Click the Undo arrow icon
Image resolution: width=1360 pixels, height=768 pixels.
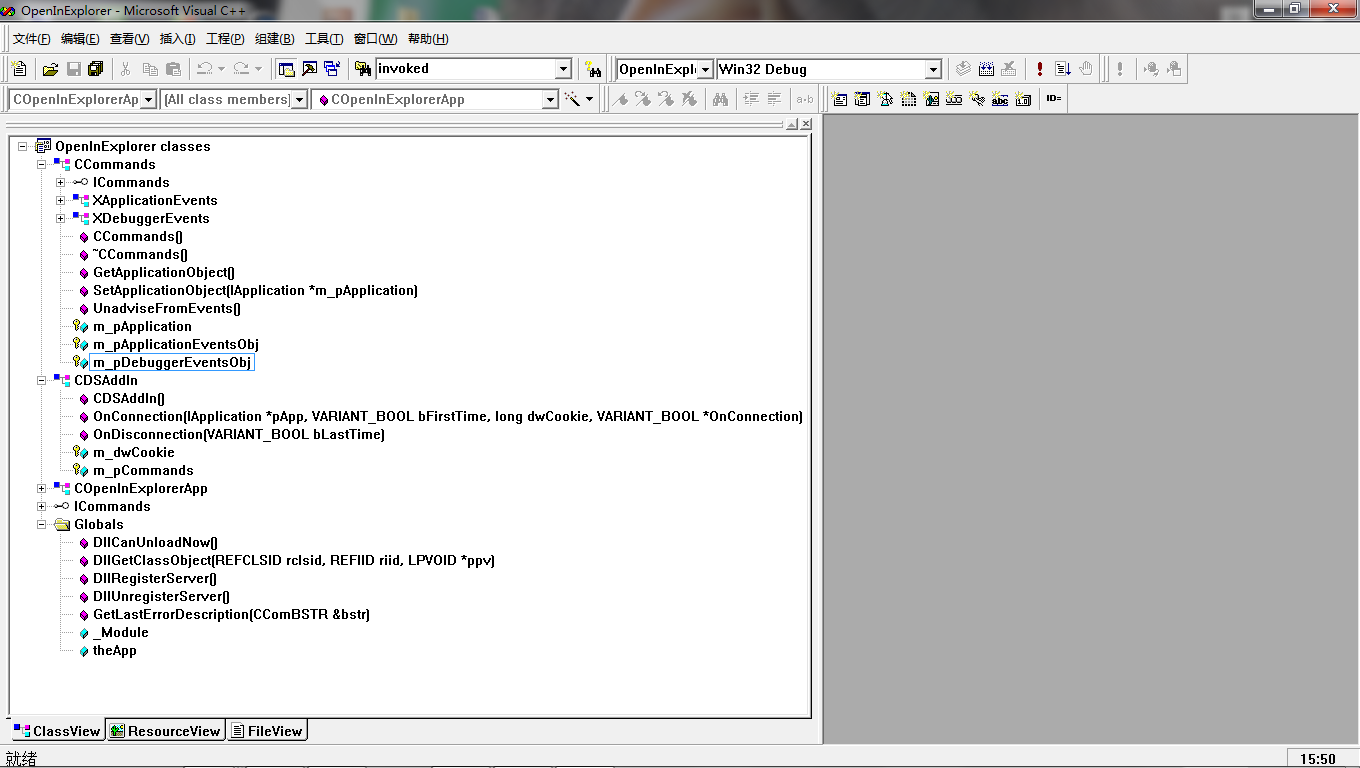click(204, 69)
